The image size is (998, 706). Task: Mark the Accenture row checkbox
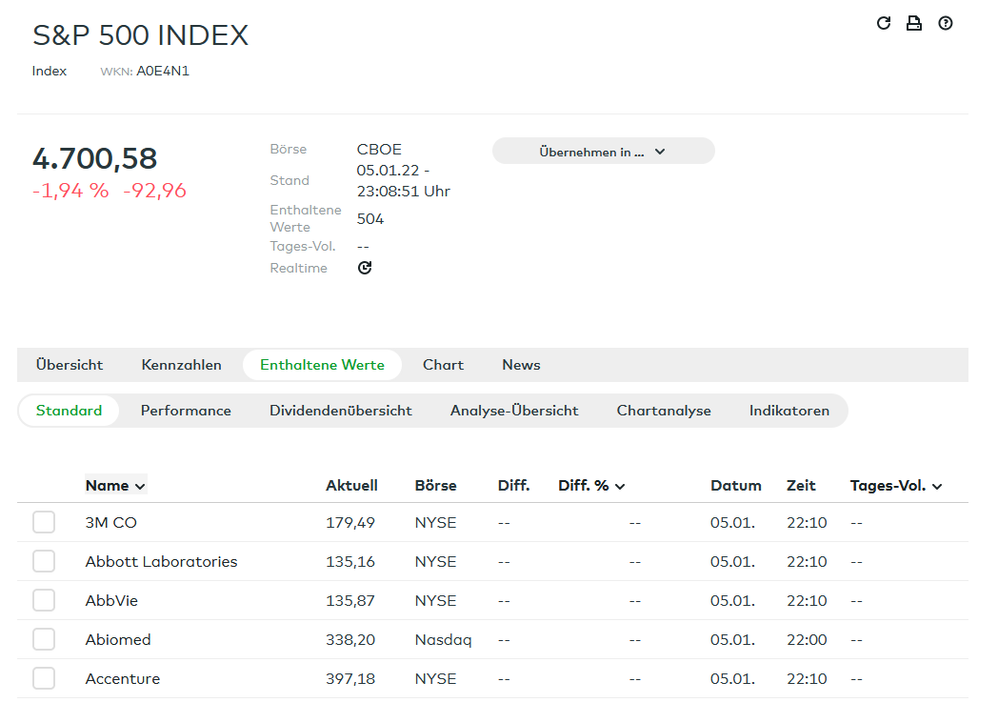[44, 679]
